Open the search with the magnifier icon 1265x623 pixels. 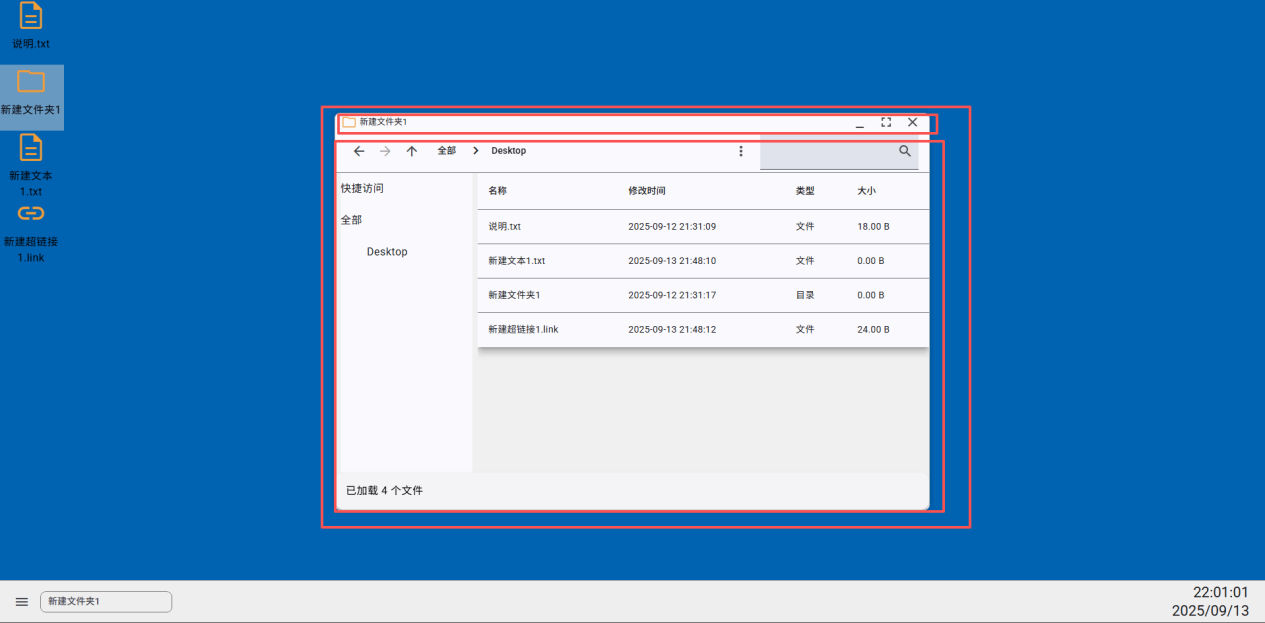pos(904,151)
